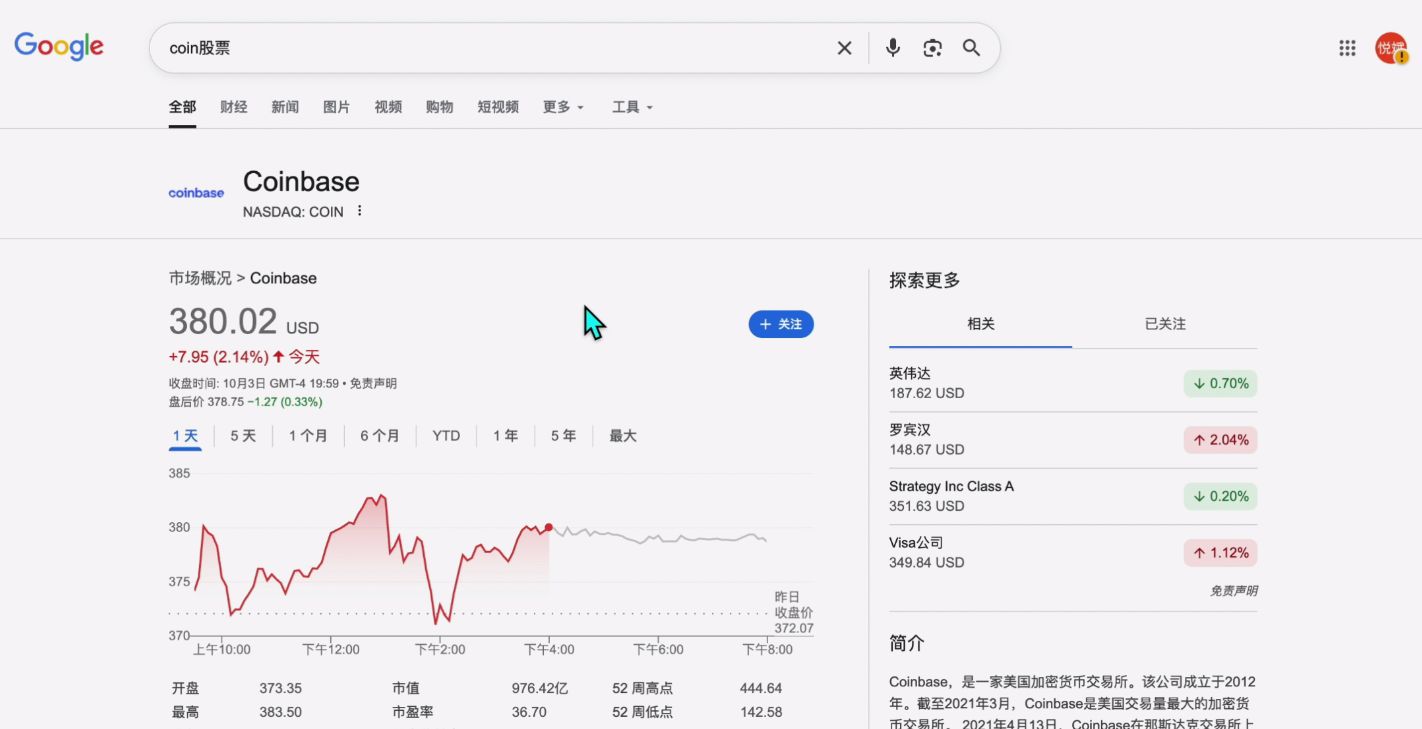1422x729 pixels.
Task: Activate voice search with the microphone icon
Action: [892, 47]
